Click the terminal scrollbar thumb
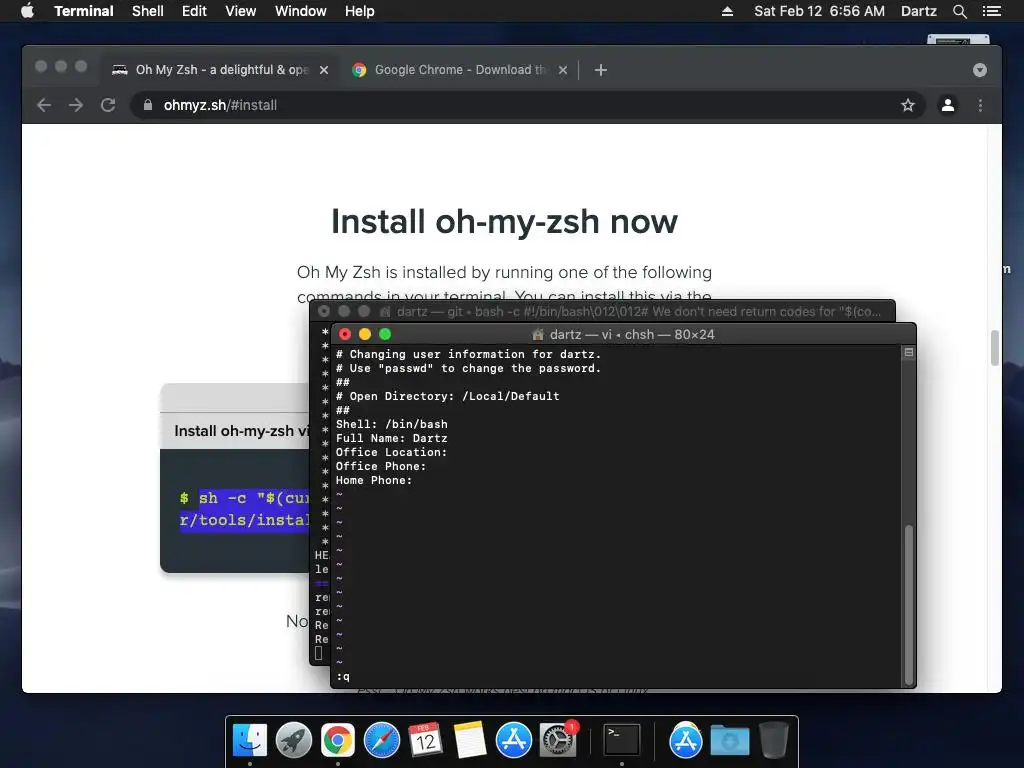This screenshot has height=768, width=1024. coord(908,604)
